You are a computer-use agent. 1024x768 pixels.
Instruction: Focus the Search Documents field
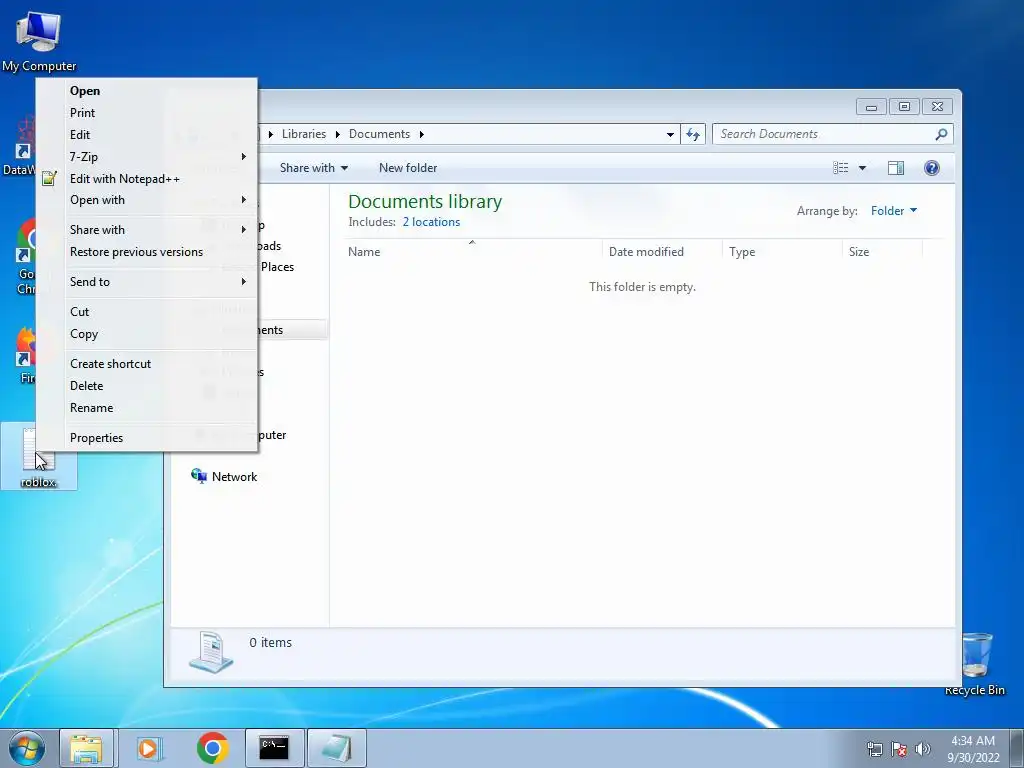[x=833, y=134]
